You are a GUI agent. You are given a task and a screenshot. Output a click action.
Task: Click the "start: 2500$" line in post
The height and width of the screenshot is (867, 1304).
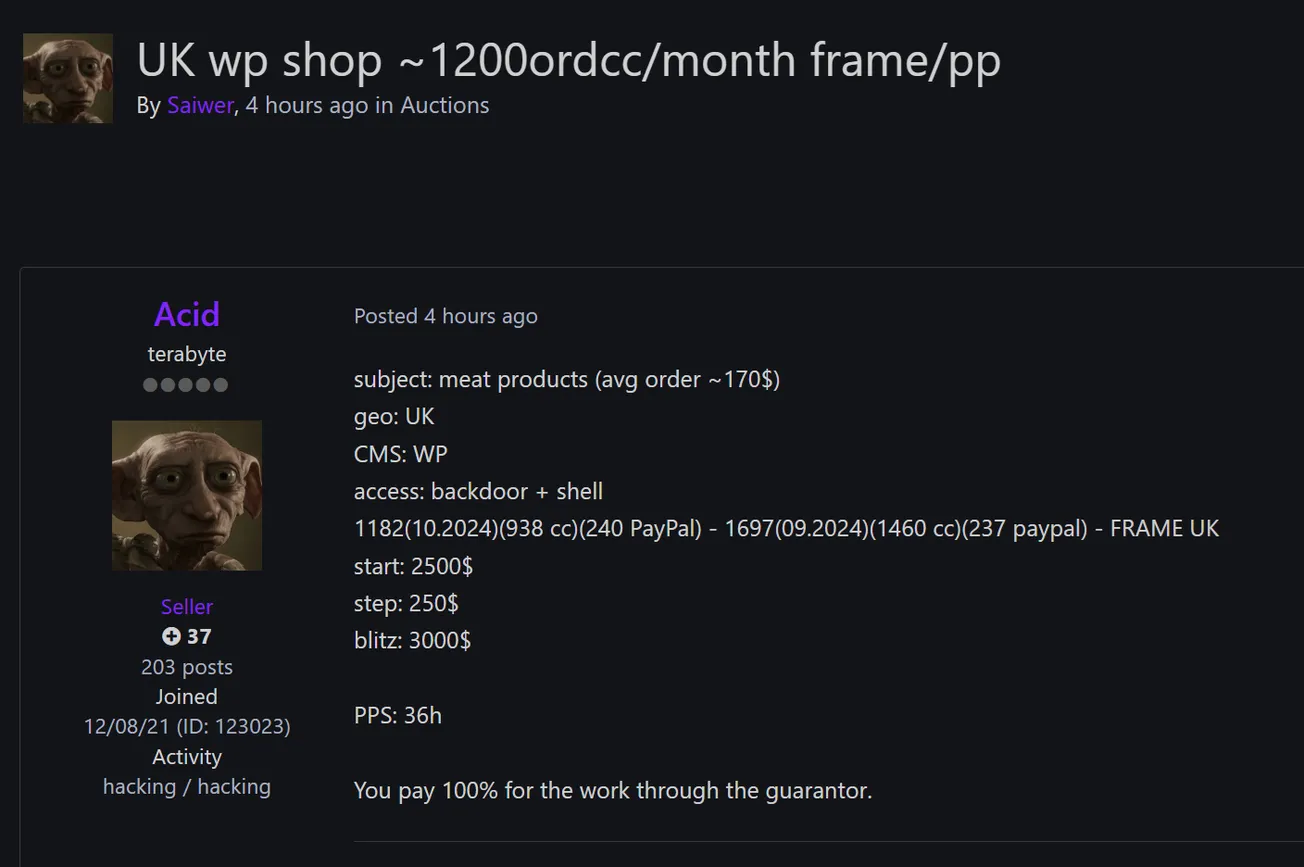click(414, 566)
